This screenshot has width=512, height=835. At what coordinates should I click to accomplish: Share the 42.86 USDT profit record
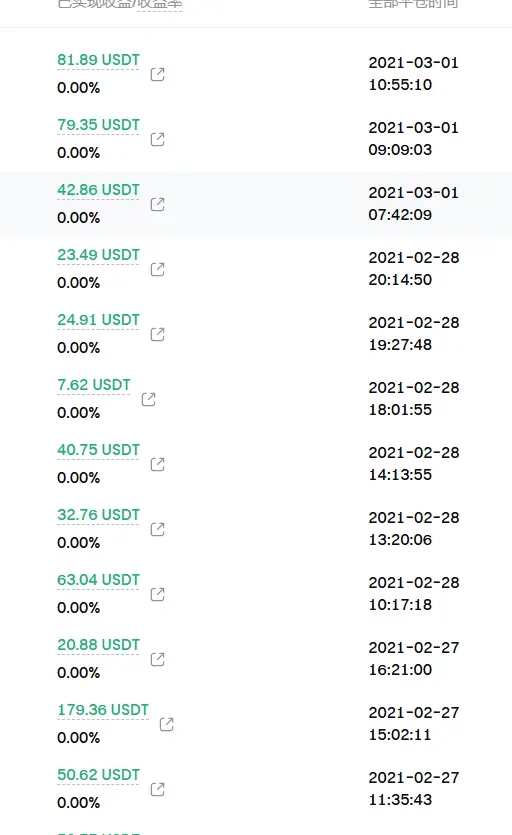[158, 204]
